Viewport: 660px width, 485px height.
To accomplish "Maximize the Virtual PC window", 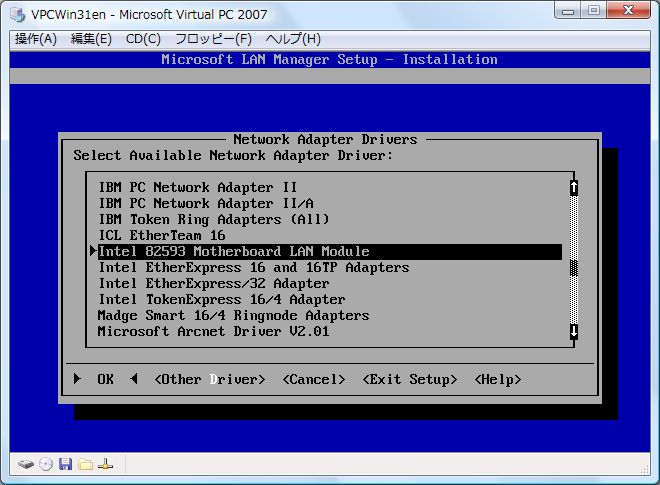I will pyautogui.click(x=593, y=11).
